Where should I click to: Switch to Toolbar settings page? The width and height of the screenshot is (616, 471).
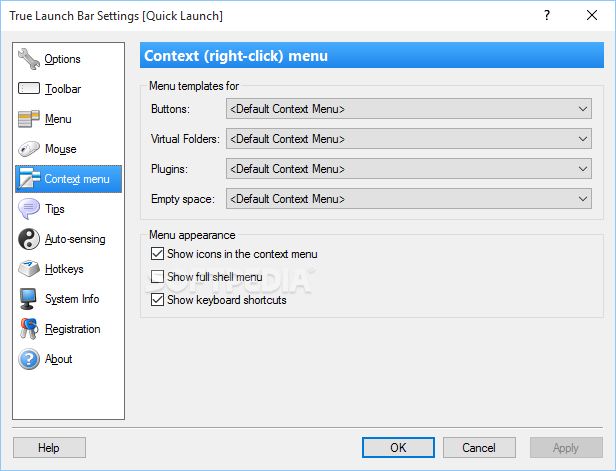[x=63, y=89]
